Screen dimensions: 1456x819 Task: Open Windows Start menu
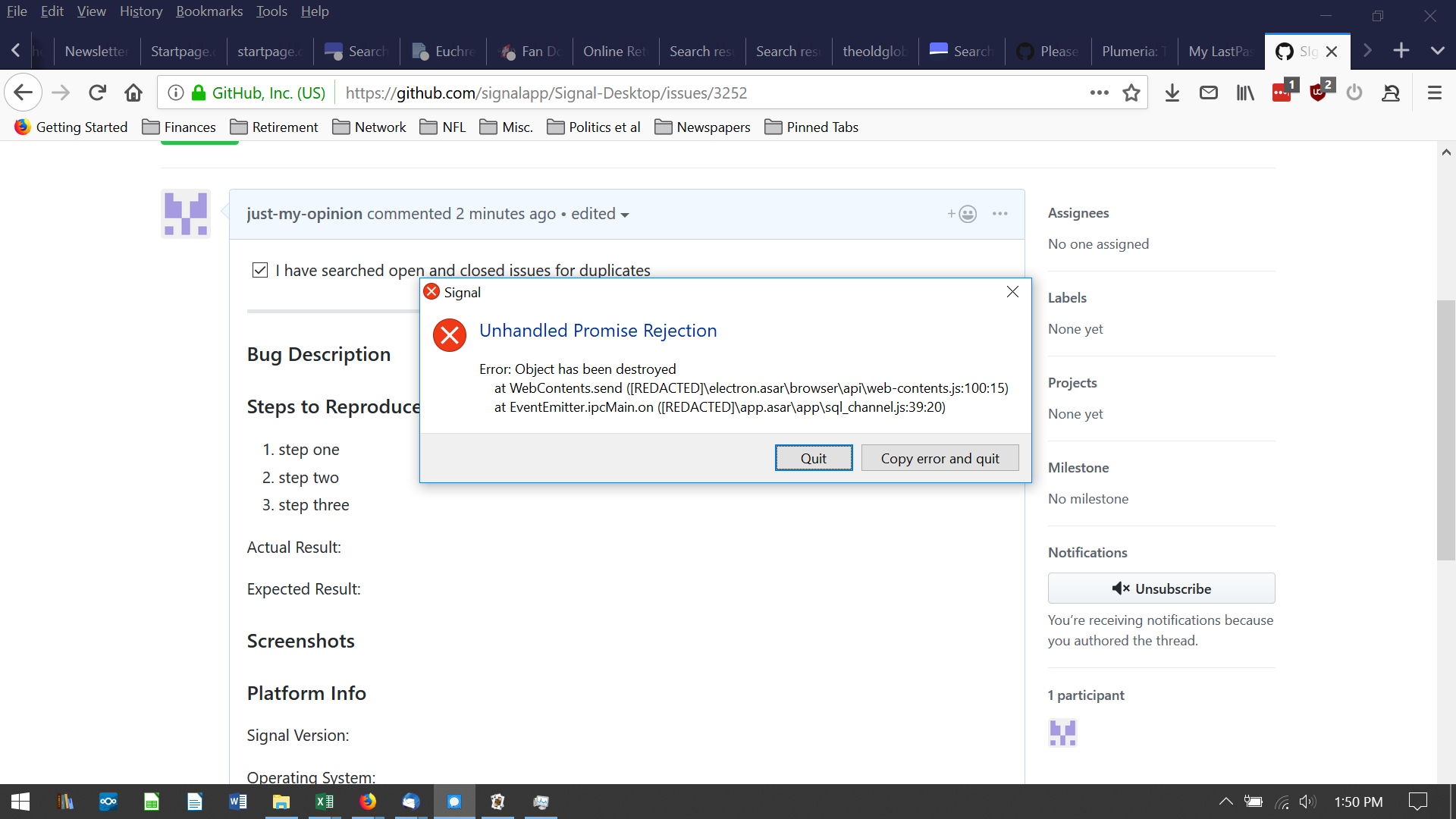(20, 802)
